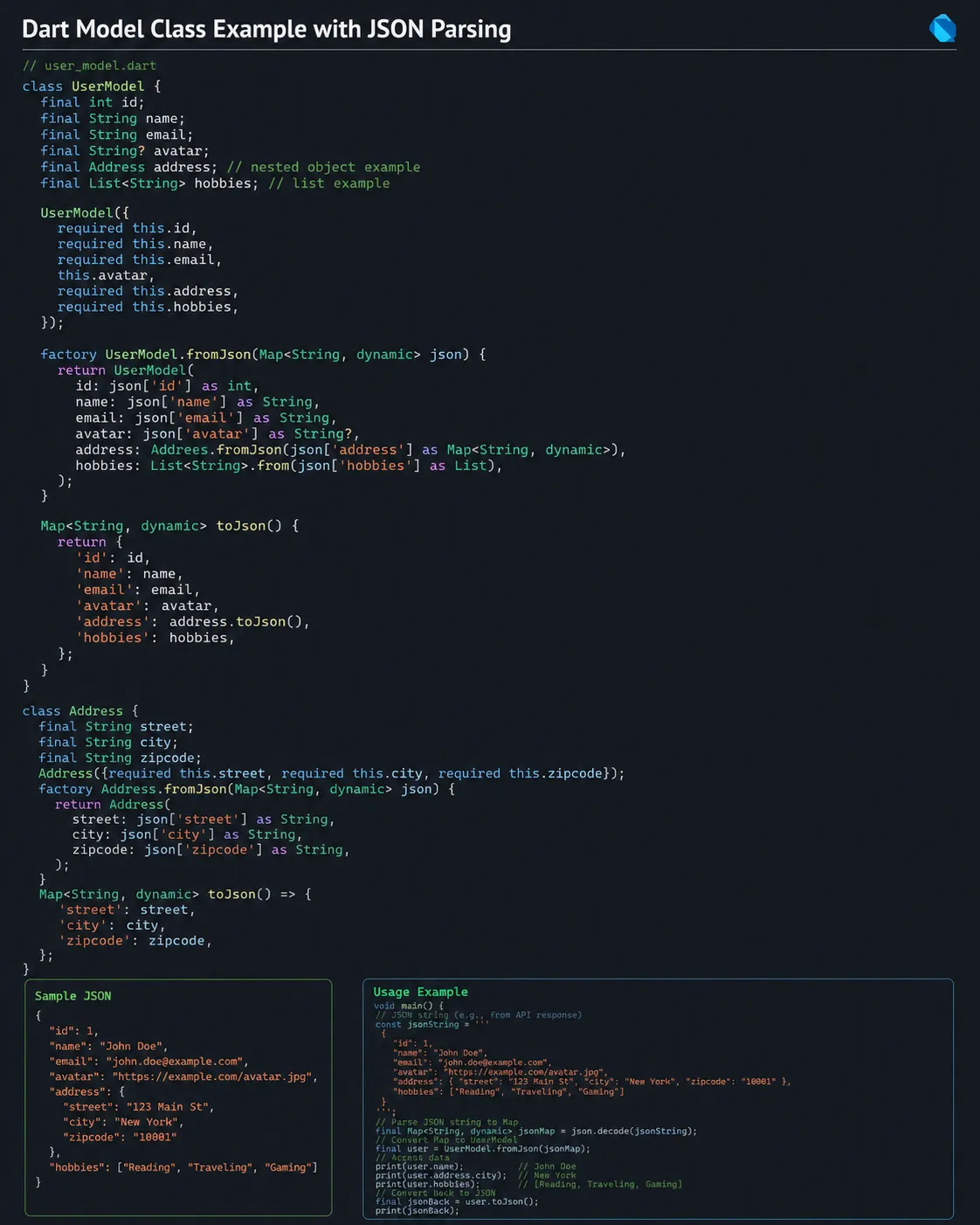Click the parameter 'required this.address,'
The height and width of the screenshot is (1225, 980).
[148, 291]
